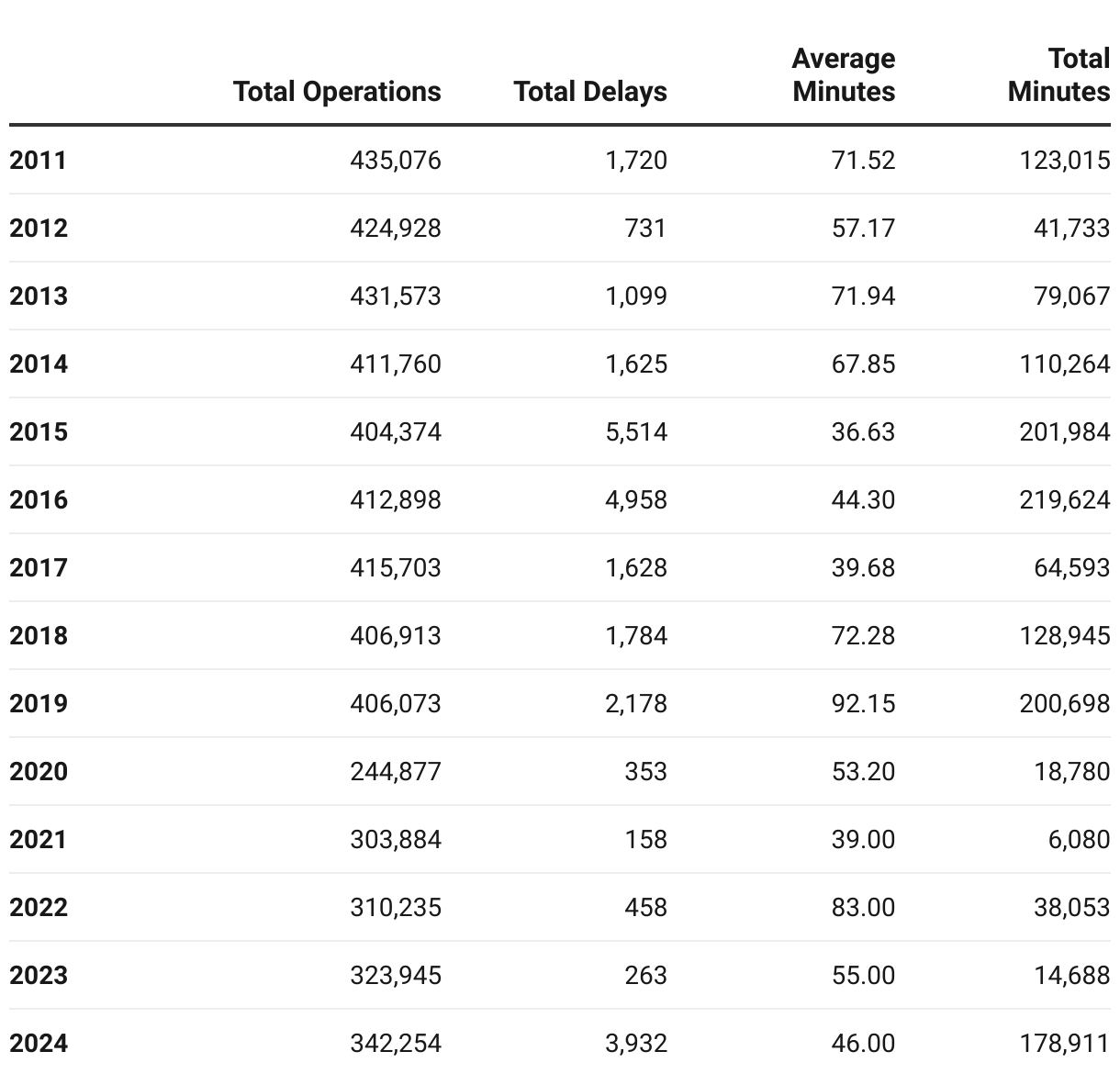Image resolution: width=1120 pixels, height=1085 pixels.
Task: Select the 79,067 total minutes value
Action: coord(1071,296)
